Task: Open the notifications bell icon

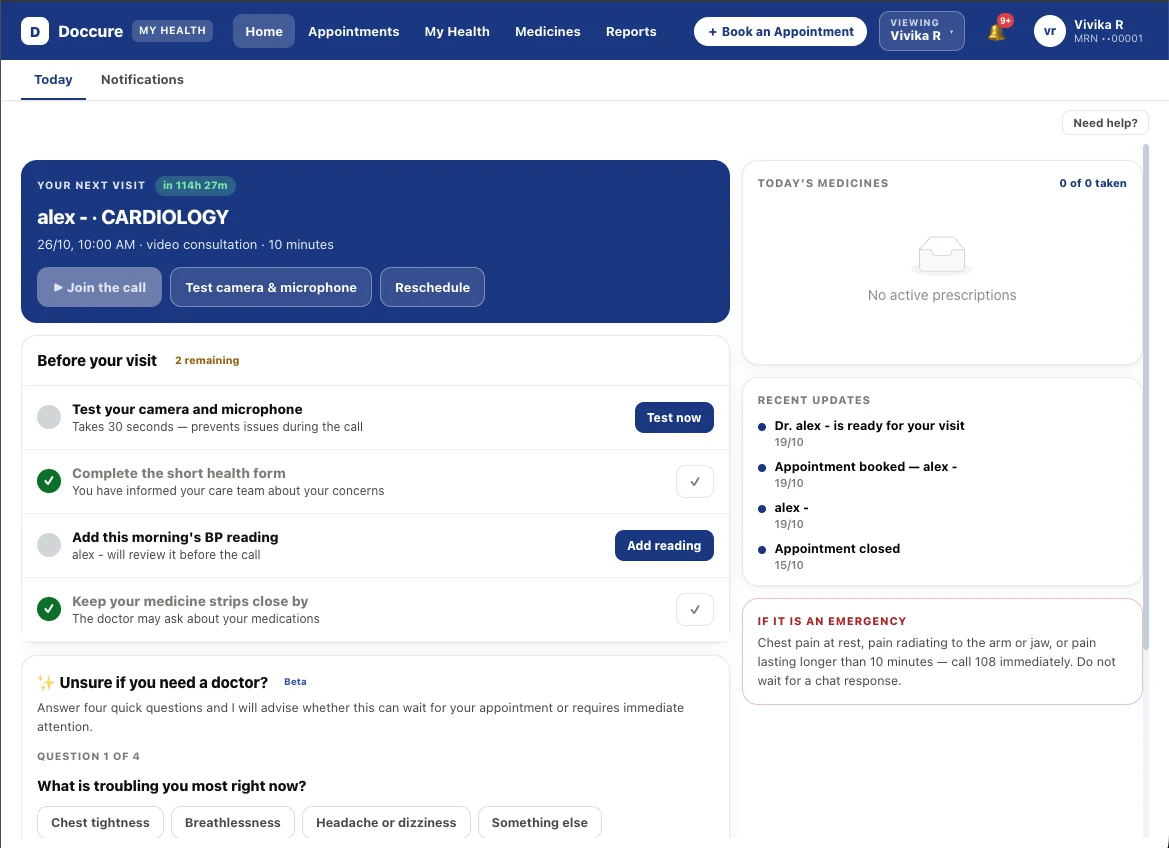Action: click(x=996, y=32)
